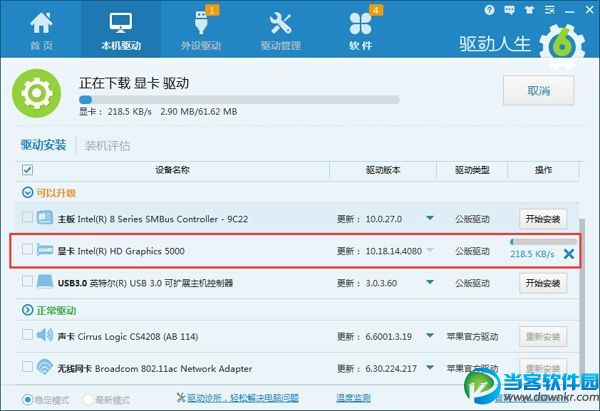Open version dropdown for 6.6001.3.19
The width and height of the screenshot is (600, 411).
click(x=430, y=336)
